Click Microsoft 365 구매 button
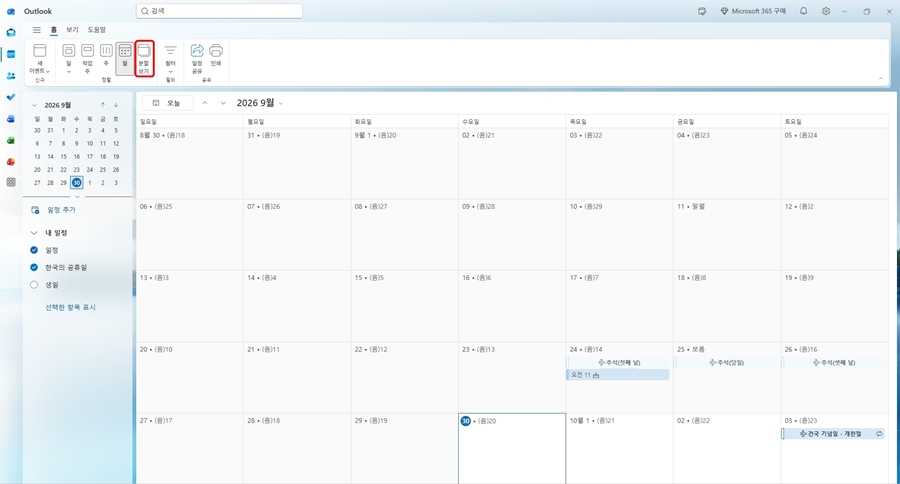 pos(753,11)
